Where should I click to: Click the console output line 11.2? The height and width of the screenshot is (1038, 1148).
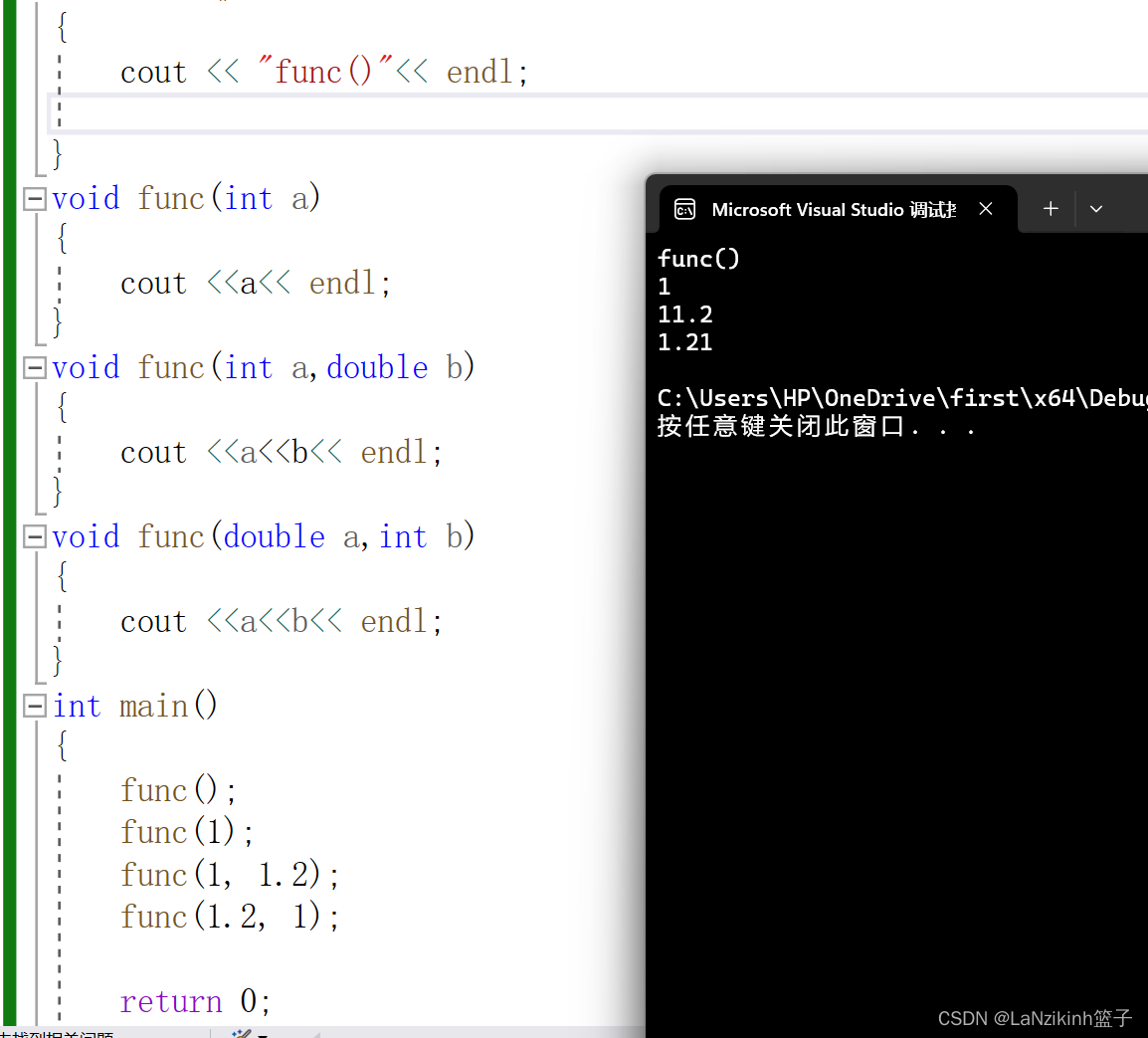pyautogui.click(x=685, y=314)
